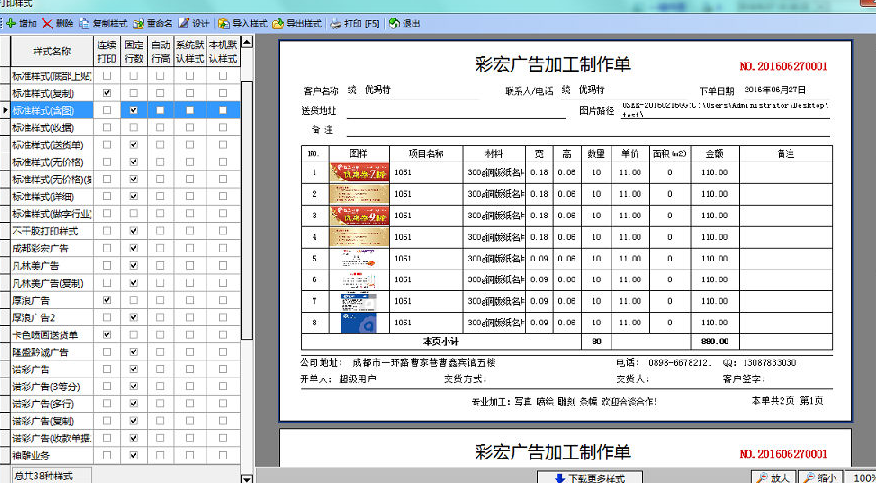The image size is (876, 483).
Task: Toggle 连续打印 checkbox for 卡色喷画送货单 row
Action: click(x=107, y=334)
